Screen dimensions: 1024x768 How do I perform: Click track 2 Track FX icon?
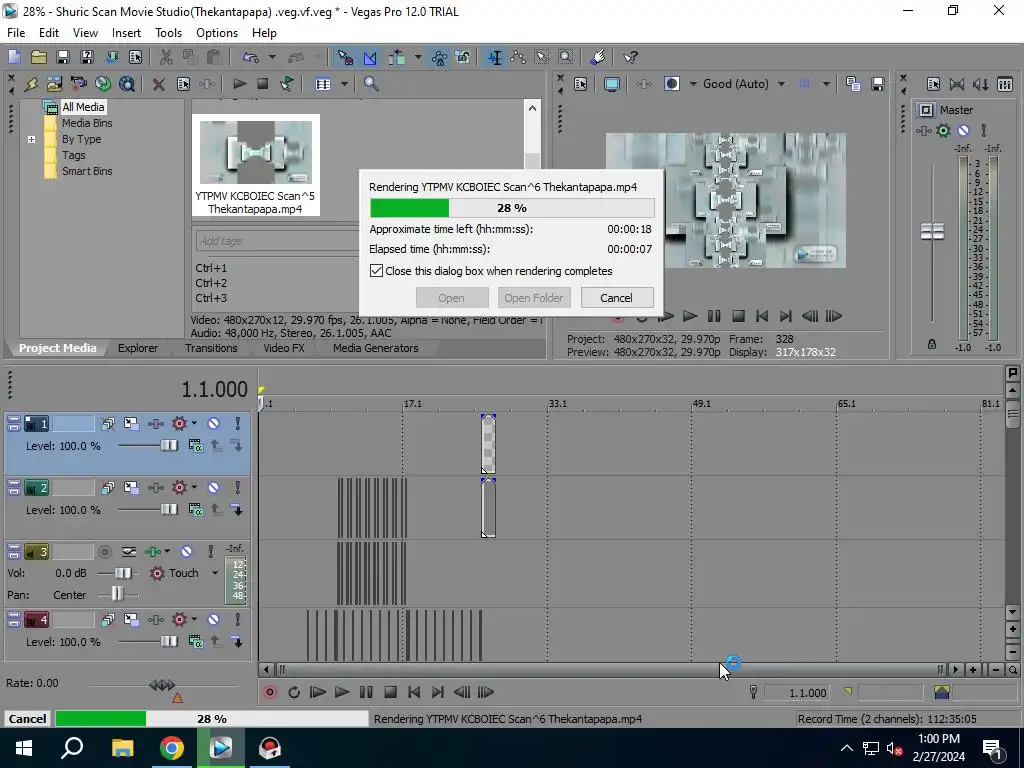coord(155,488)
